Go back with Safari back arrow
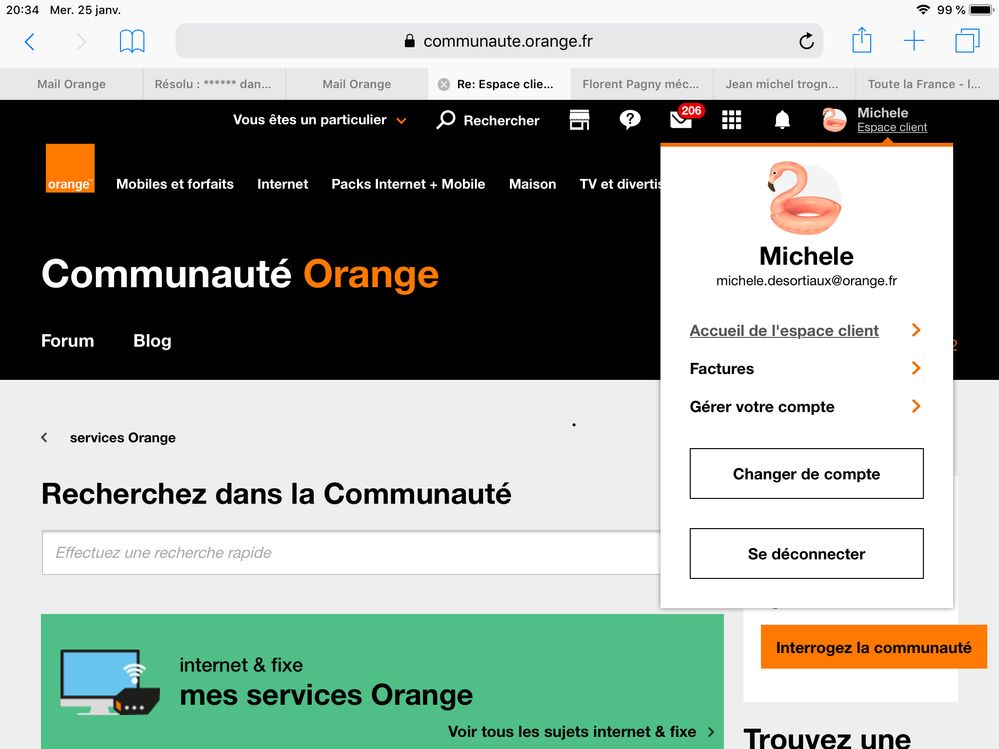The width and height of the screenshot is (999, 749). pos(29,41)
